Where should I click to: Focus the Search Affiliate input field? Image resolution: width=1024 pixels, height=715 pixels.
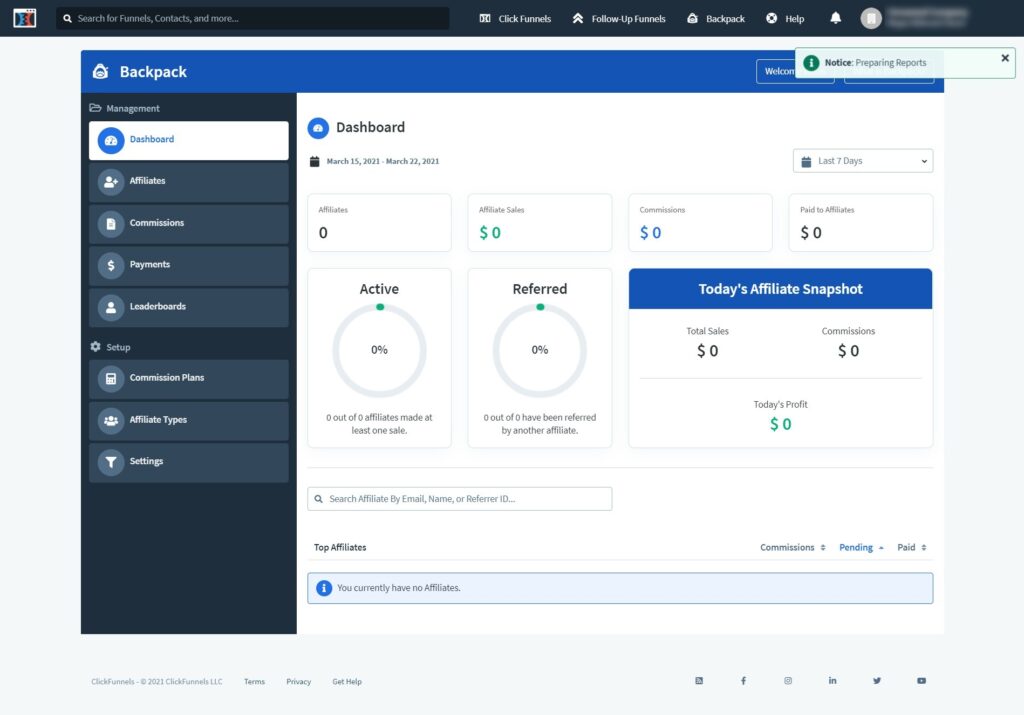coord(460,499)
